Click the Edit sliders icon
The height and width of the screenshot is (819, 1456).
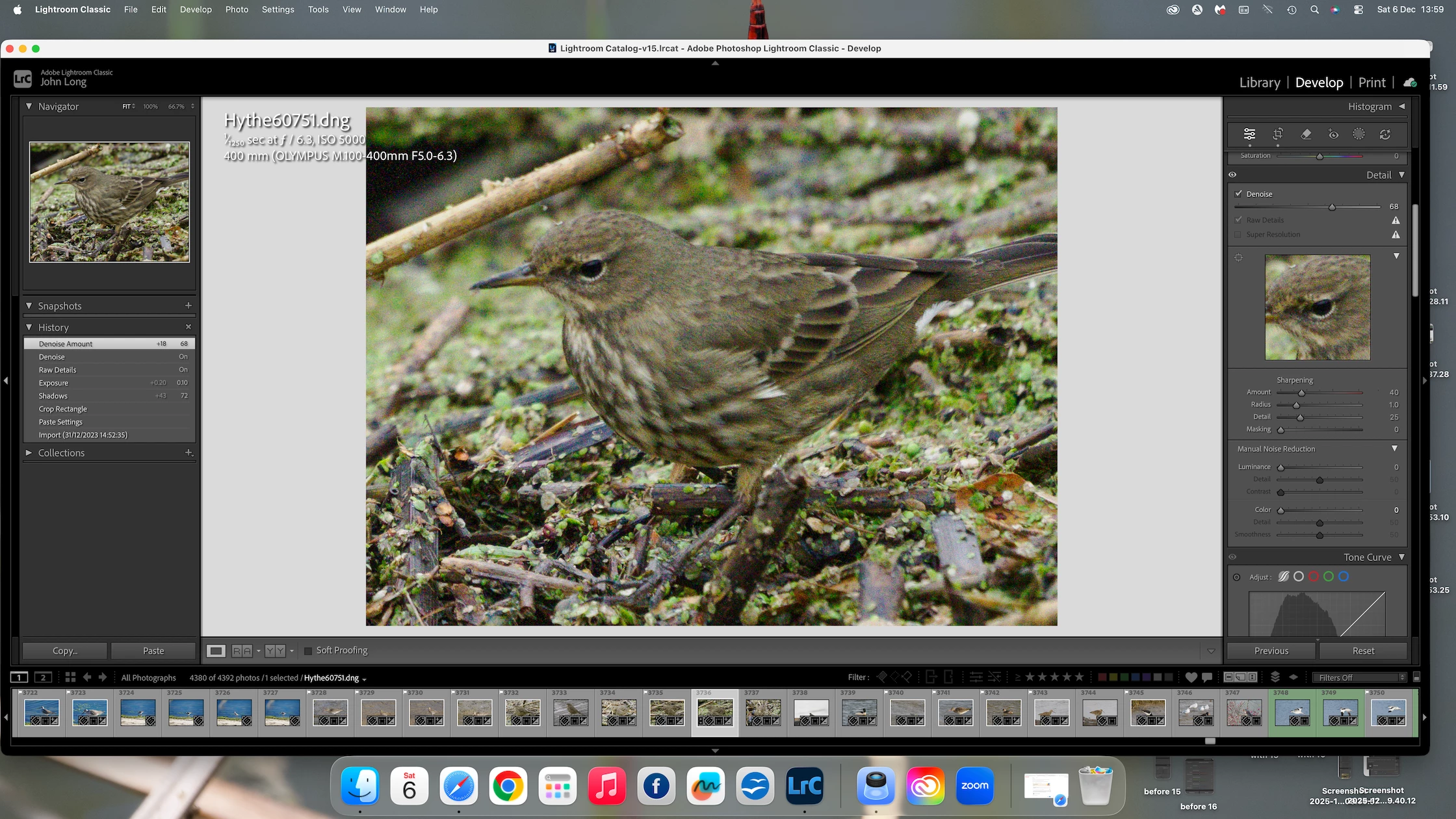click(1249, 134)
